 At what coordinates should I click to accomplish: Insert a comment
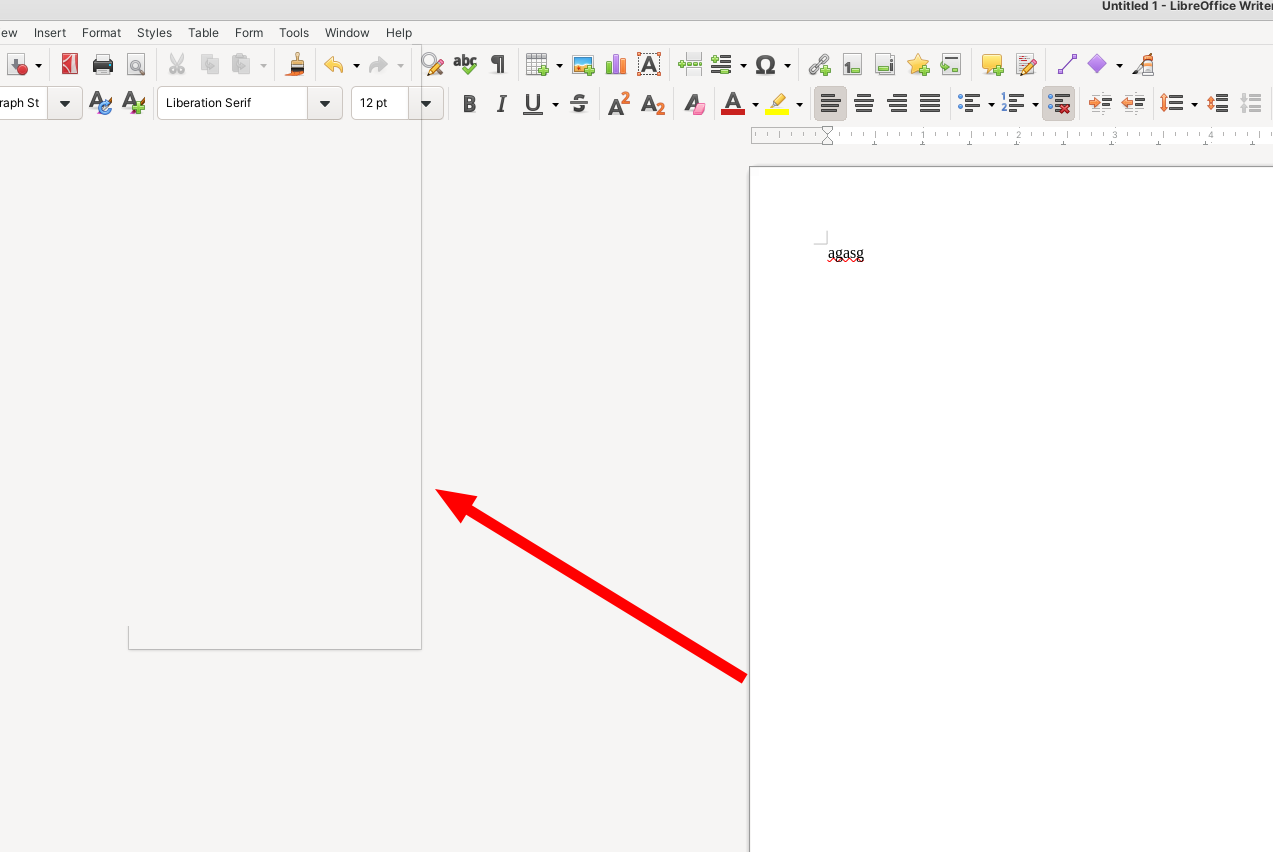[992, 65]
